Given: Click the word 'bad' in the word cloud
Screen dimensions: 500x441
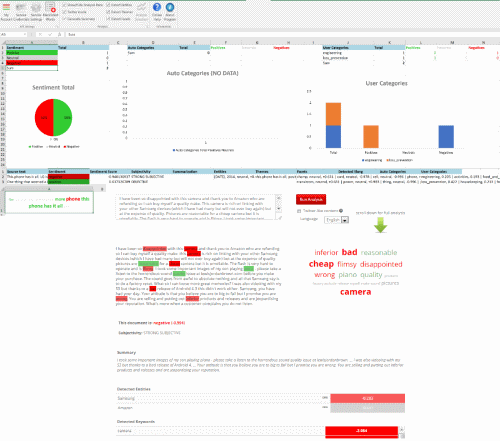Looking at the screenshot, I should point(349,252).
